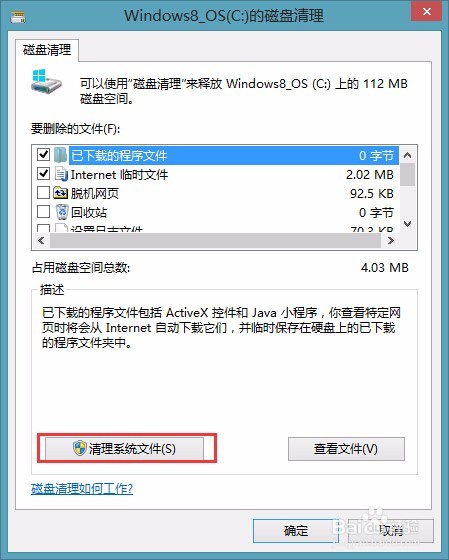Check the 回收站 checkbox

point(43,212)
